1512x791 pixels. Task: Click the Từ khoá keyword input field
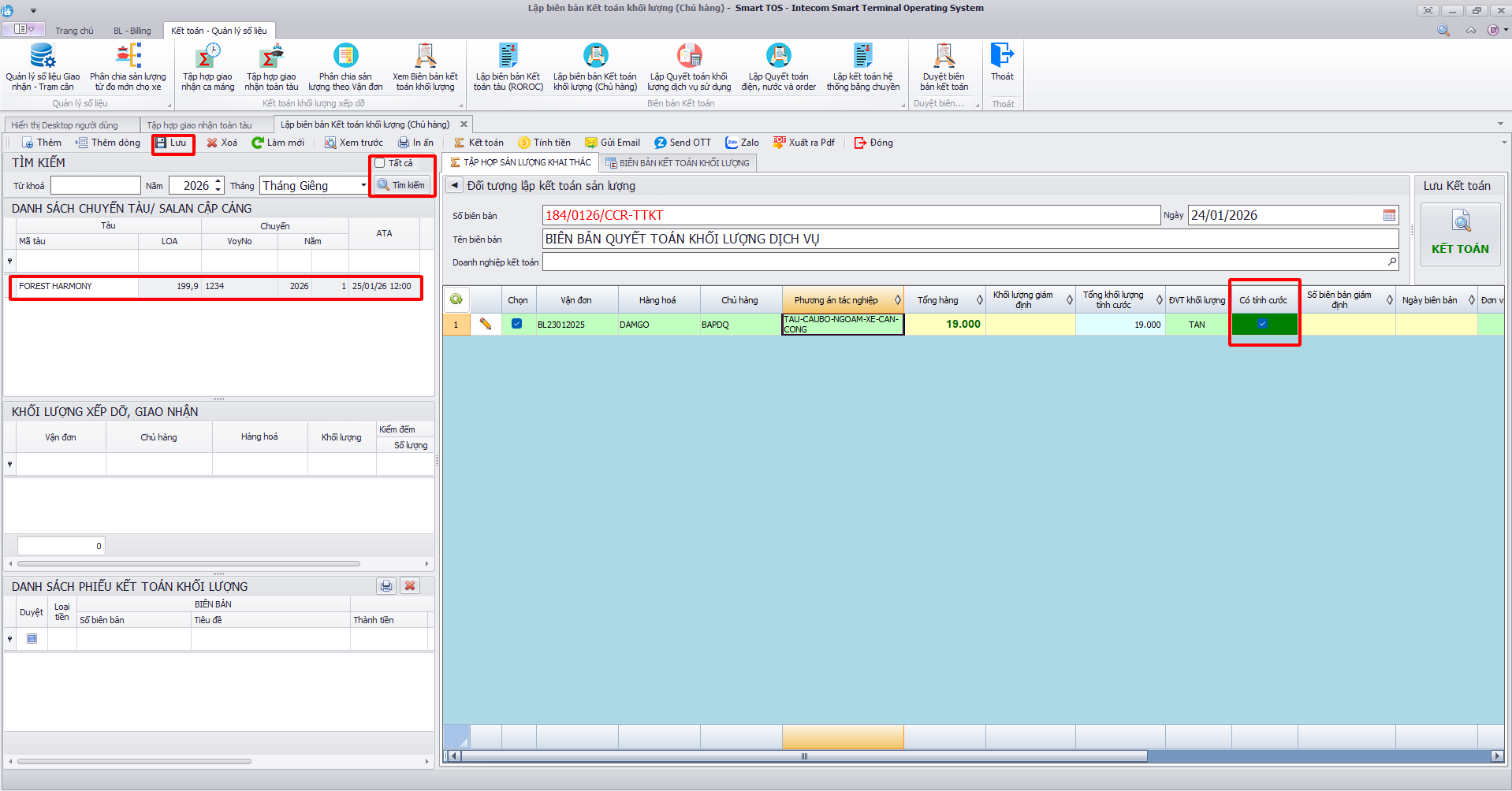[95, 186]
